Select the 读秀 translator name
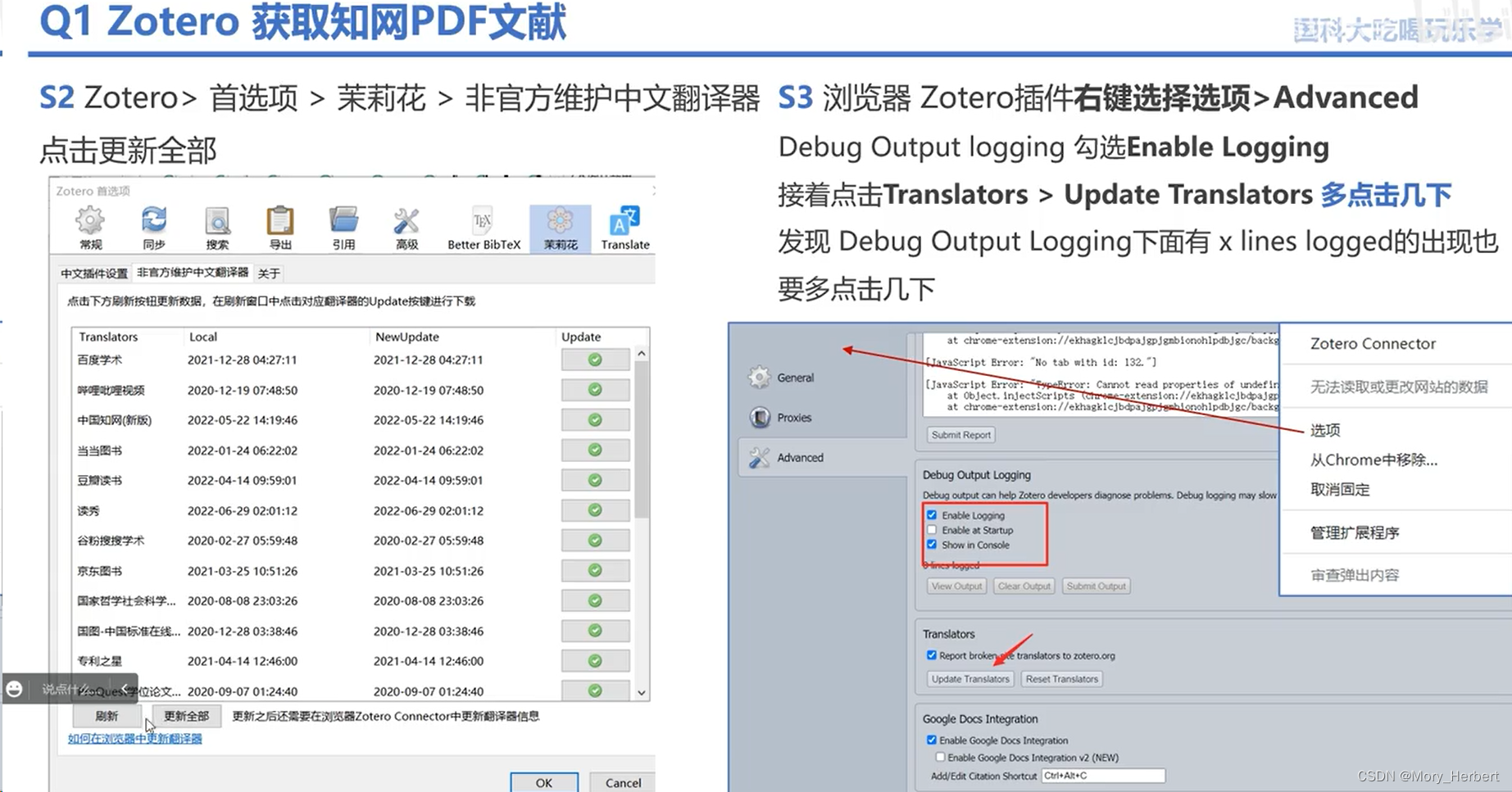1512x792 pixels. click(89, 510)
